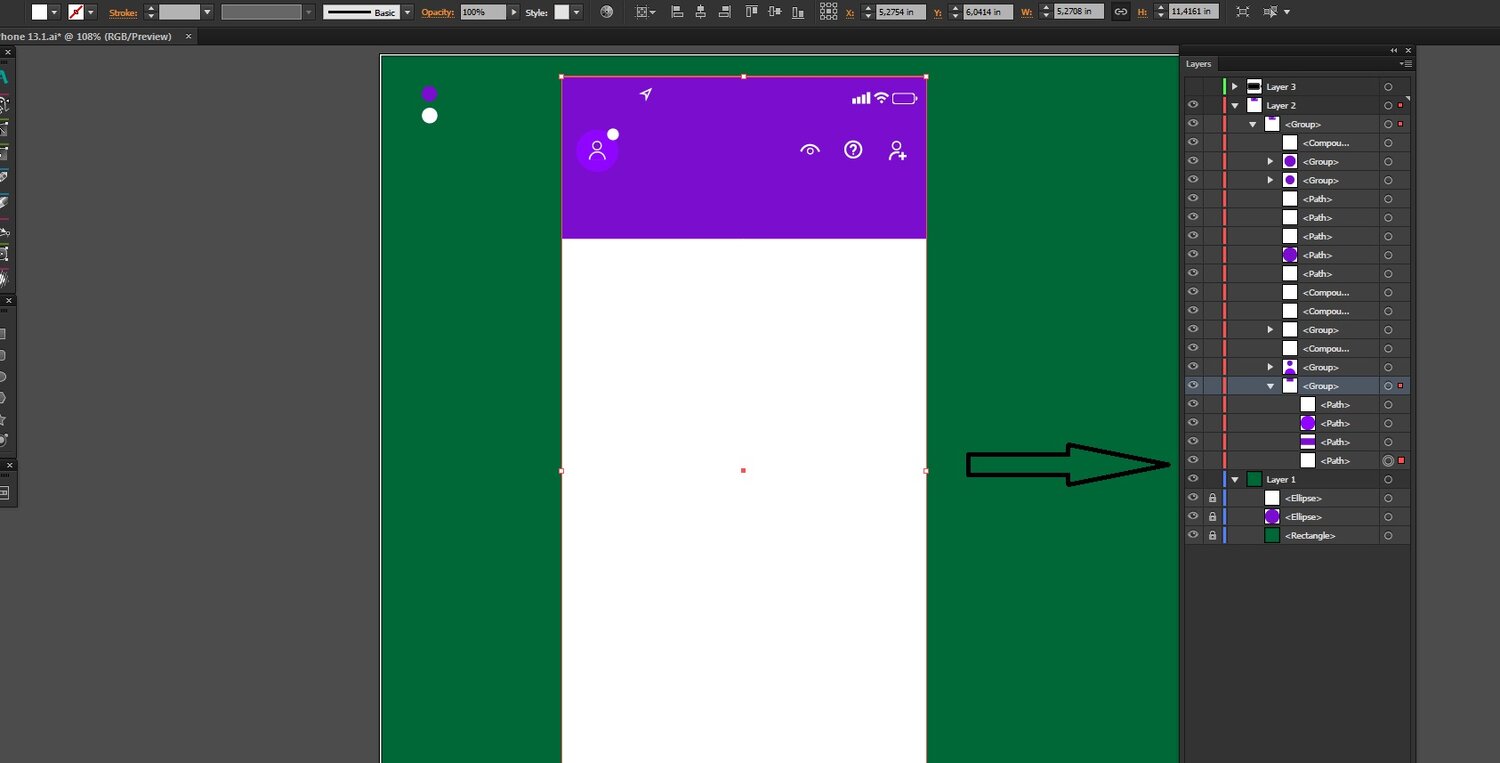Hide the highlighted <Group> sublayer
Image resolution: width=1500 pixels, height=763 pixels.
click(1192, 386)
